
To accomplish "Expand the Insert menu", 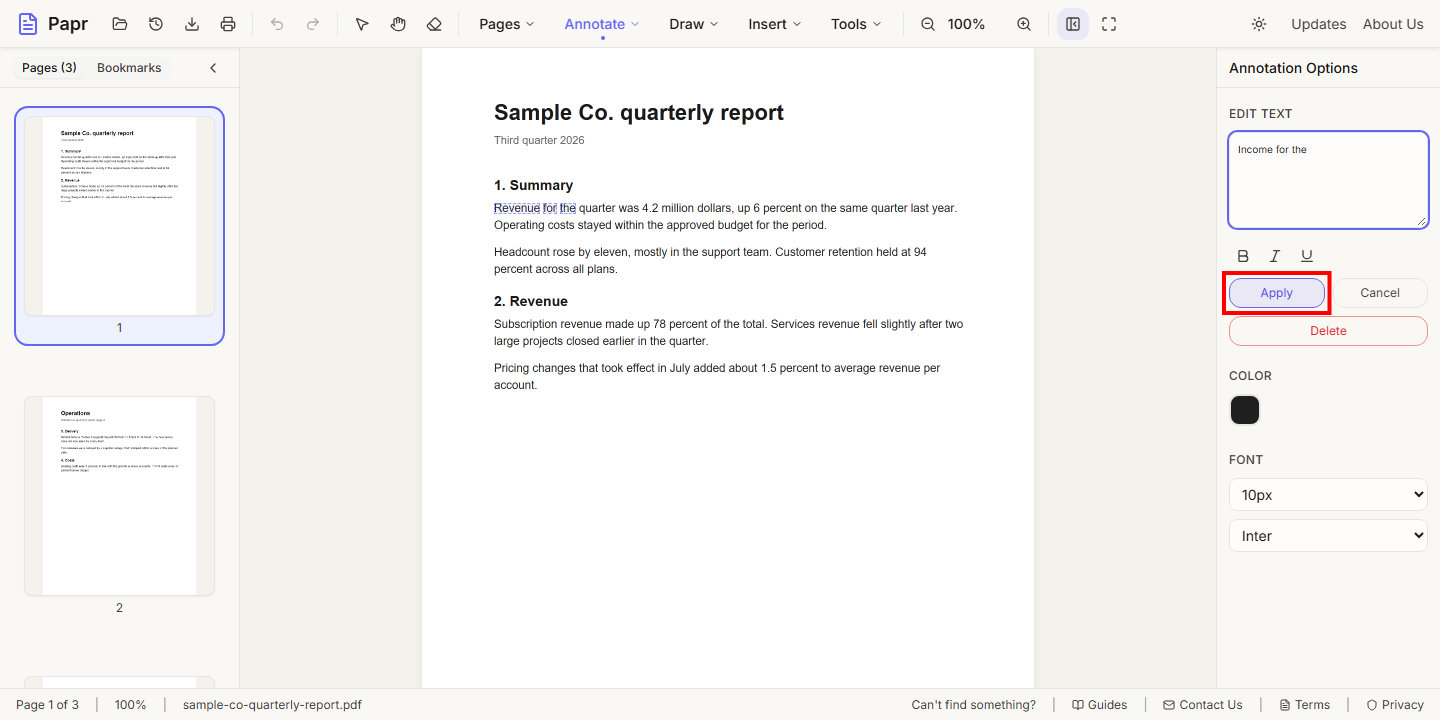I will pos(775,24).
